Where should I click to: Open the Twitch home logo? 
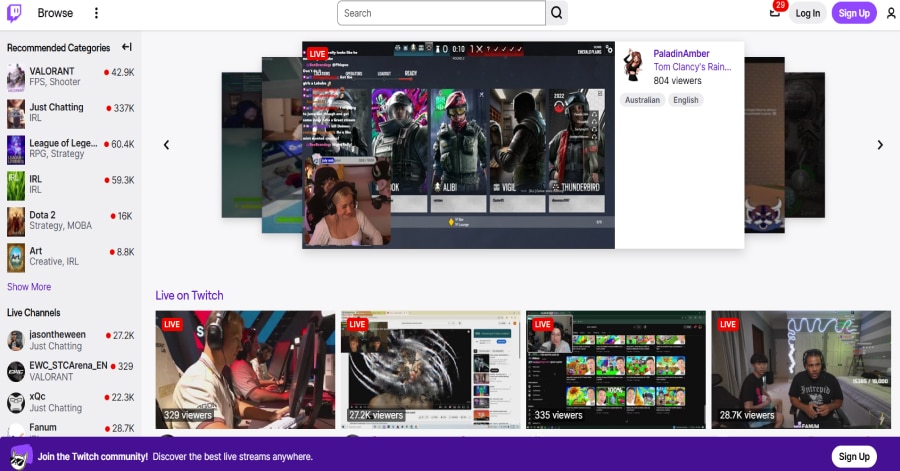tap(14, 13)
